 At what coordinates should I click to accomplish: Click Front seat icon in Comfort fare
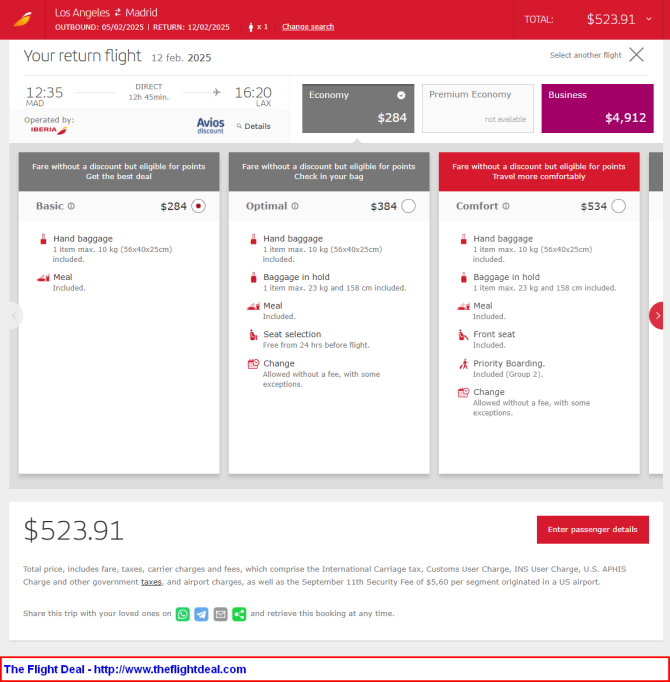(463, 334)
